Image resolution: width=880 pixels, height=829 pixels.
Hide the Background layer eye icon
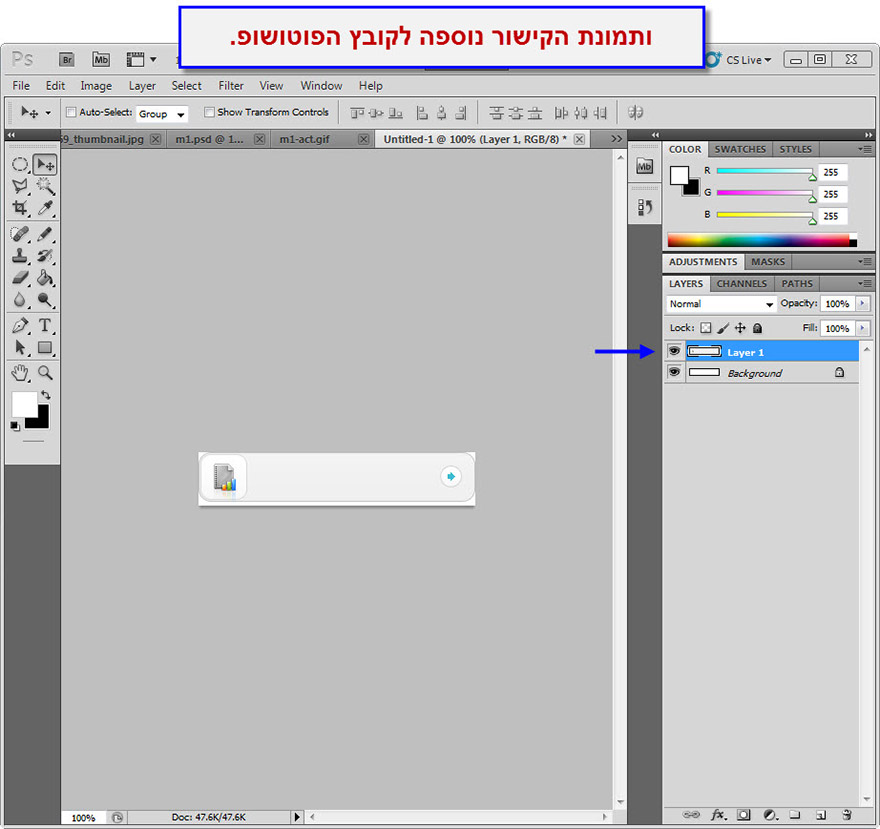674,372
